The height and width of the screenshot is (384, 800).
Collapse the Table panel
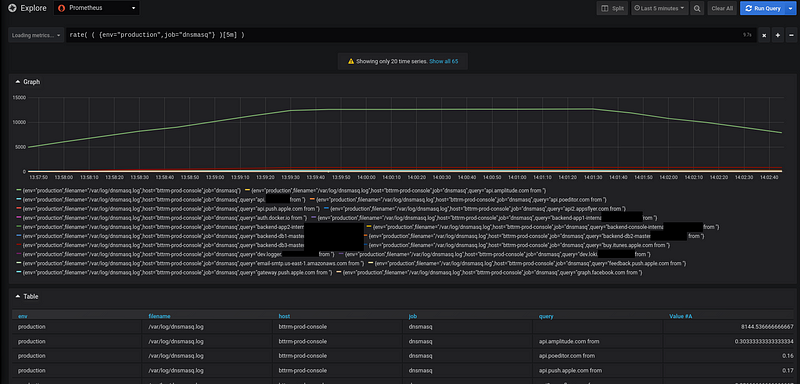coord(27,296)
